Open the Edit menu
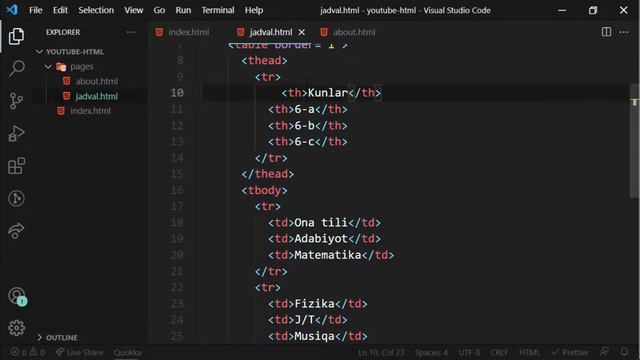 pos(60,10)
